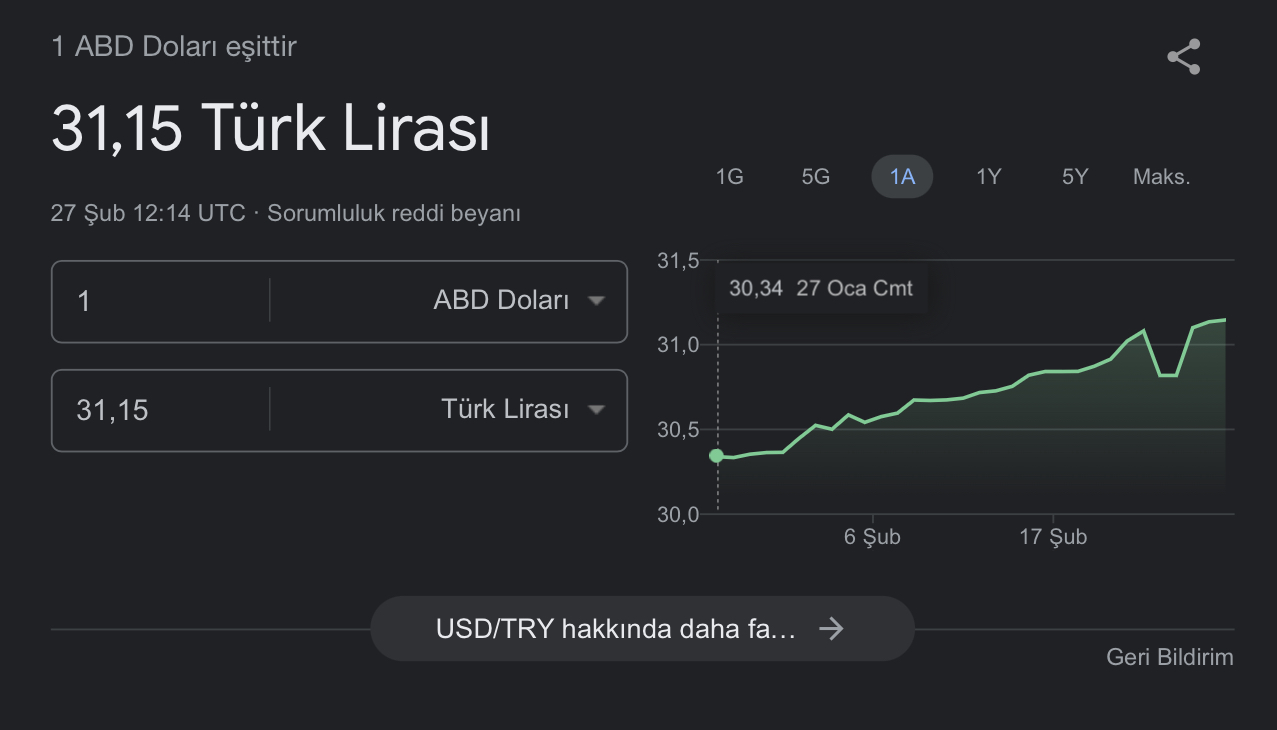Open ABD Doları currency dropdown arrow
Viewport: 1277px width, 730px height.
tap(596, 301)
